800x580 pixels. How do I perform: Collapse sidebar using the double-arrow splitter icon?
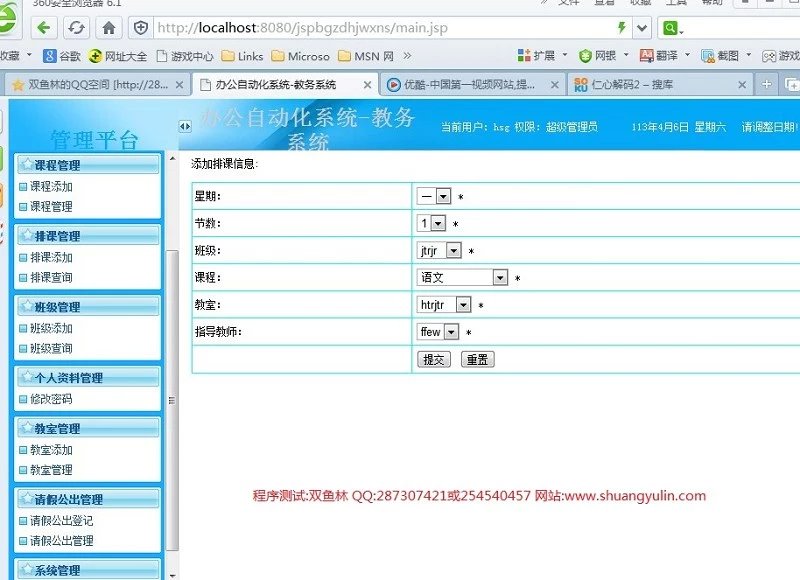(184, 126)
